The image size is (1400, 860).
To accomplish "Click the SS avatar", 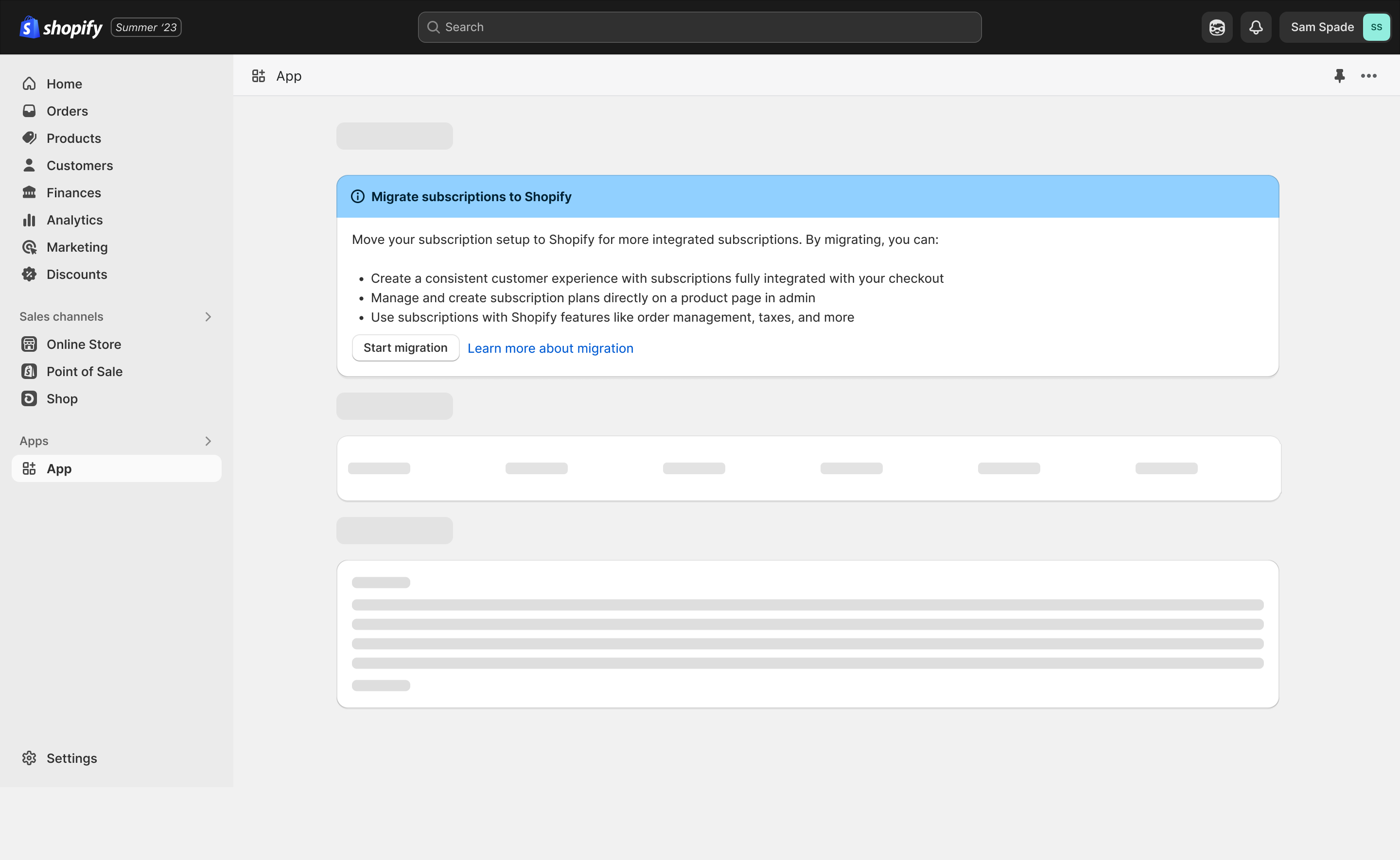I will 1376,27.
